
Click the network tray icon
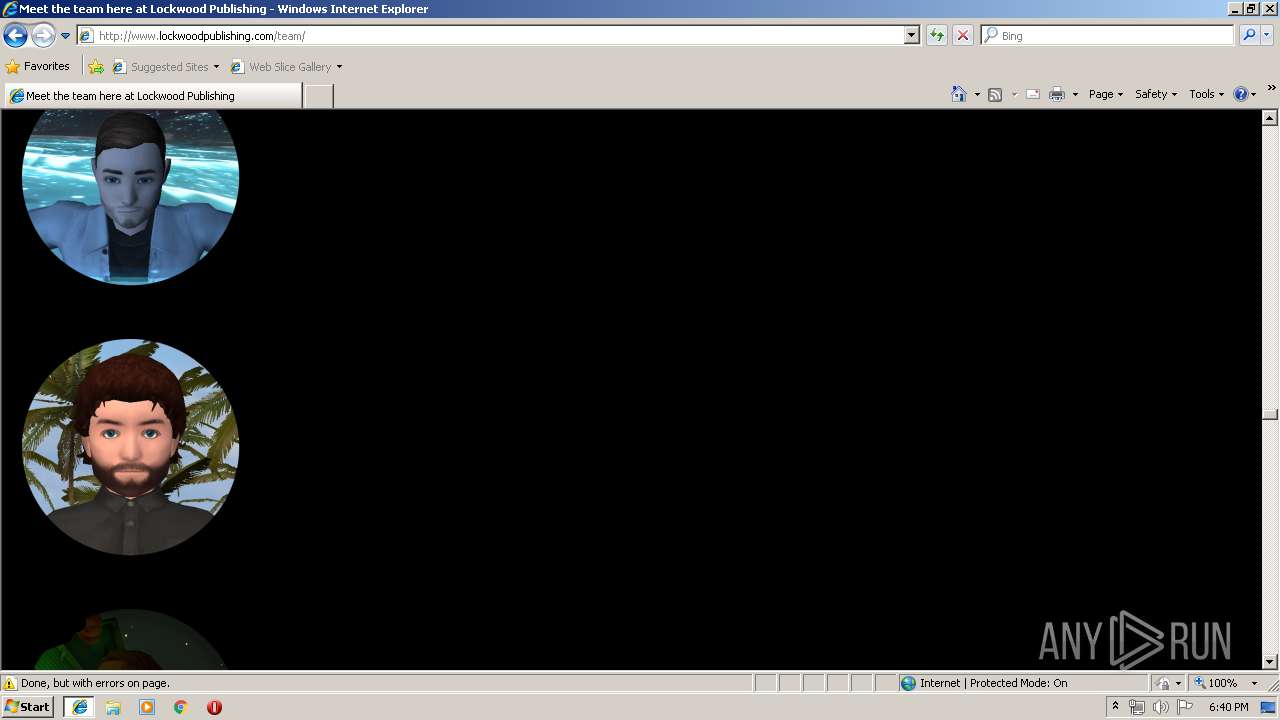click(1137, 707)
